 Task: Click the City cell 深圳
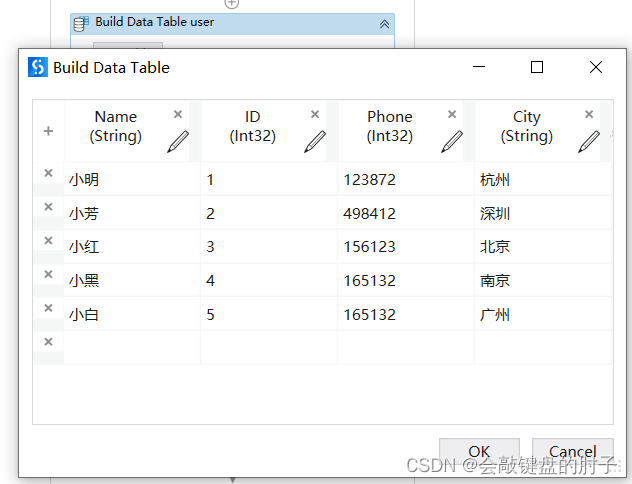click(x=543, y=213)
